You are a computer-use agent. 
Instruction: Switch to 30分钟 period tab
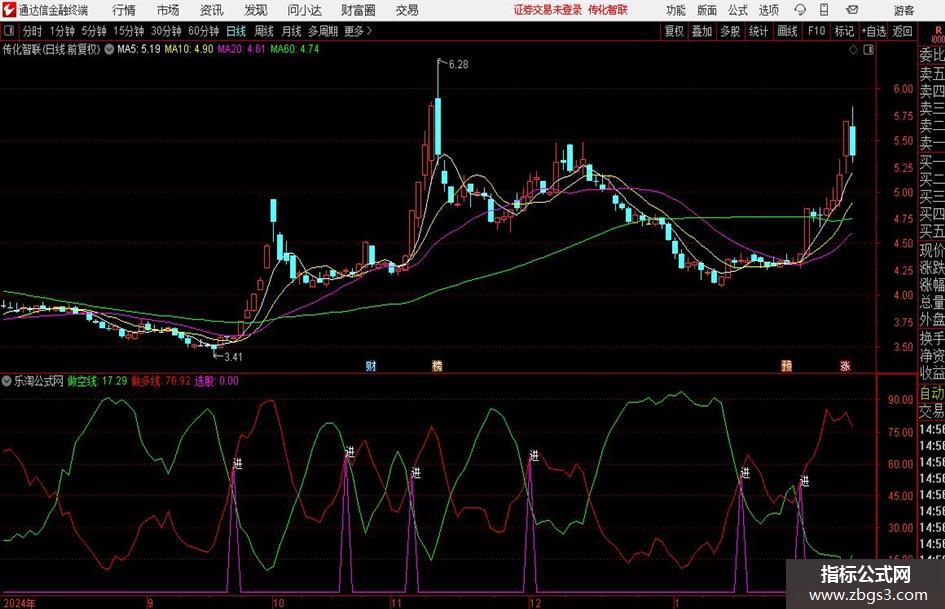[166, 31]
